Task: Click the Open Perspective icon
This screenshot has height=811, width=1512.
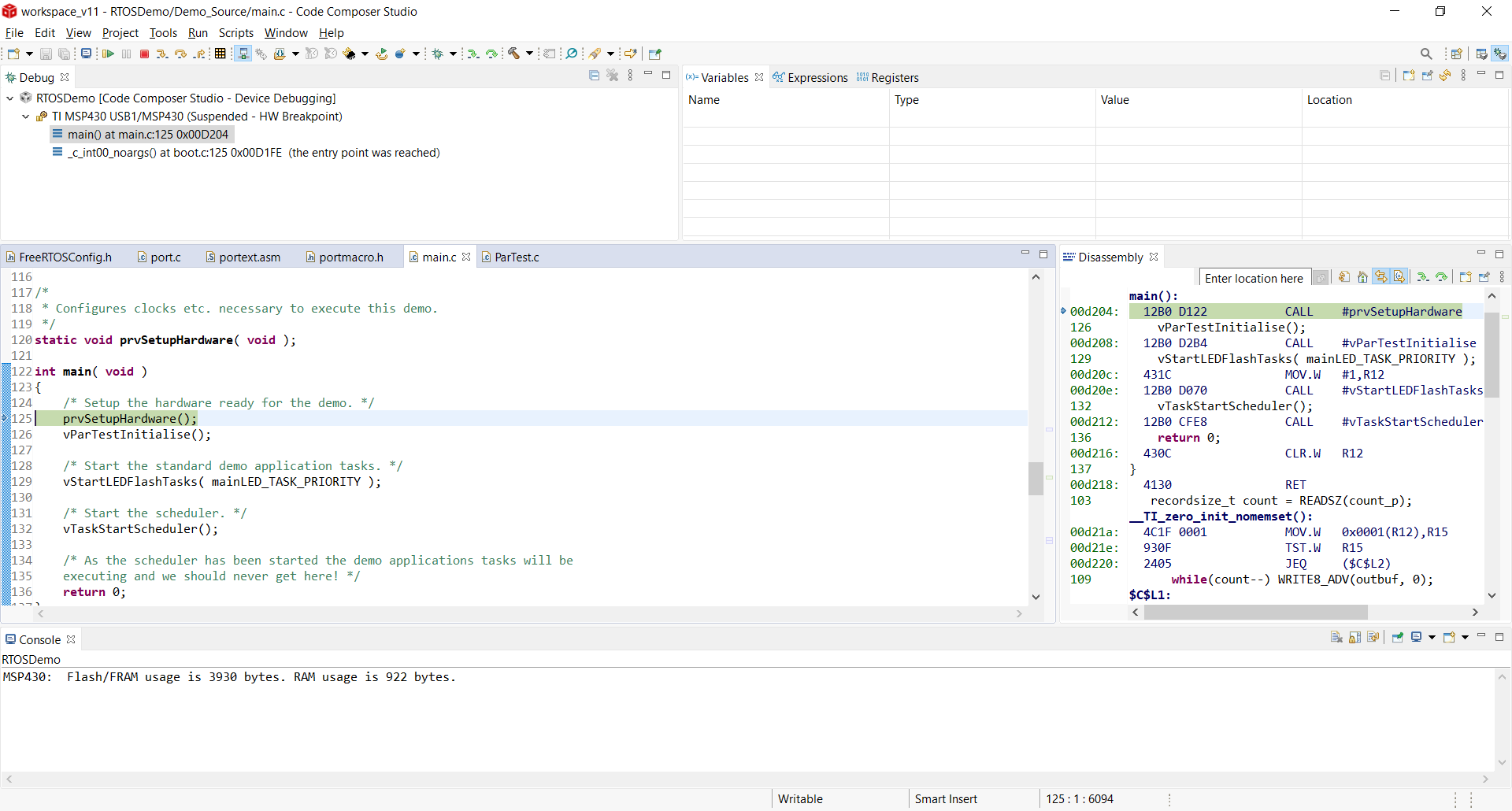Action: point(1456,54)
